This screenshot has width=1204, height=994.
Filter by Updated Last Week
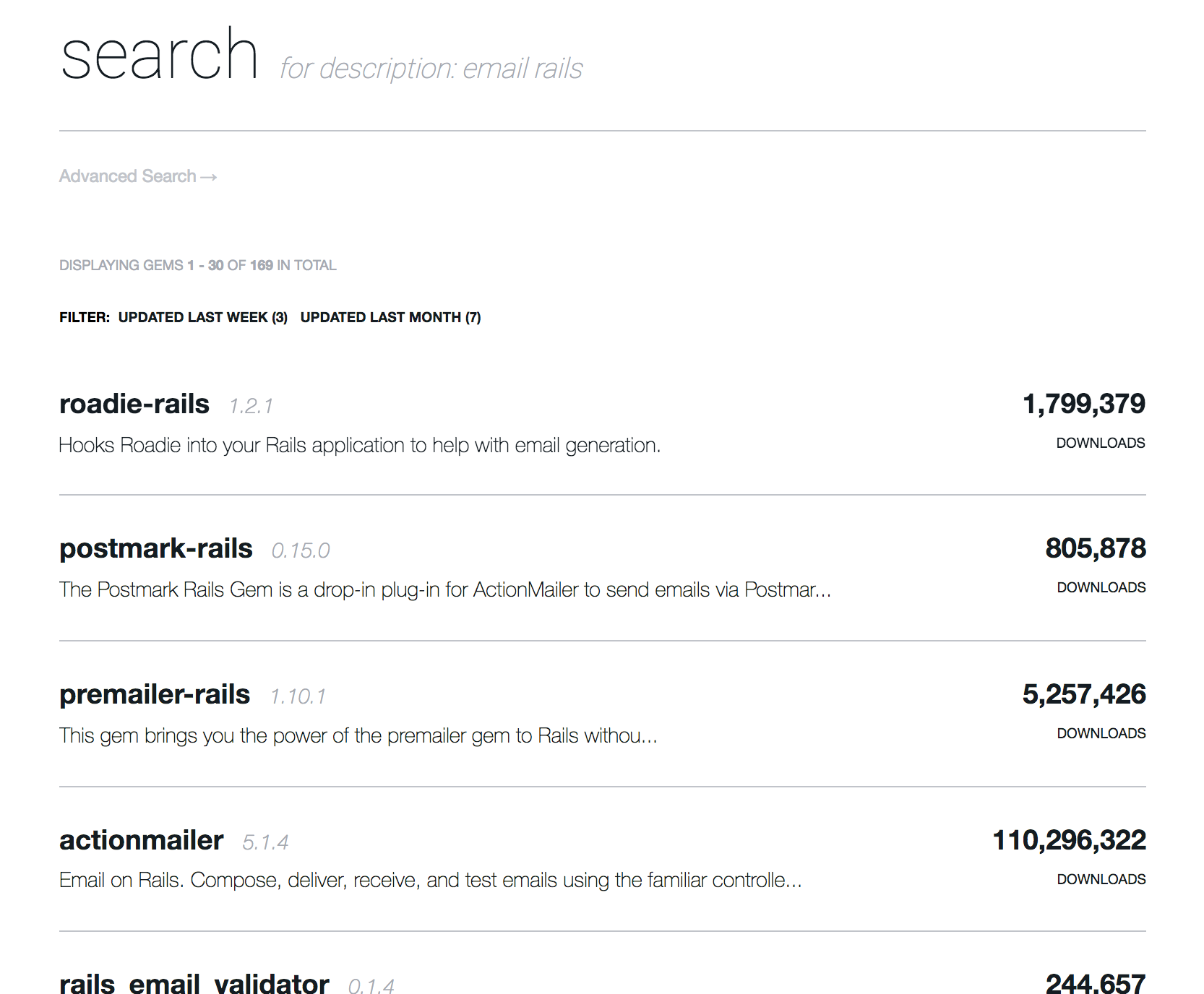(202, 317)
